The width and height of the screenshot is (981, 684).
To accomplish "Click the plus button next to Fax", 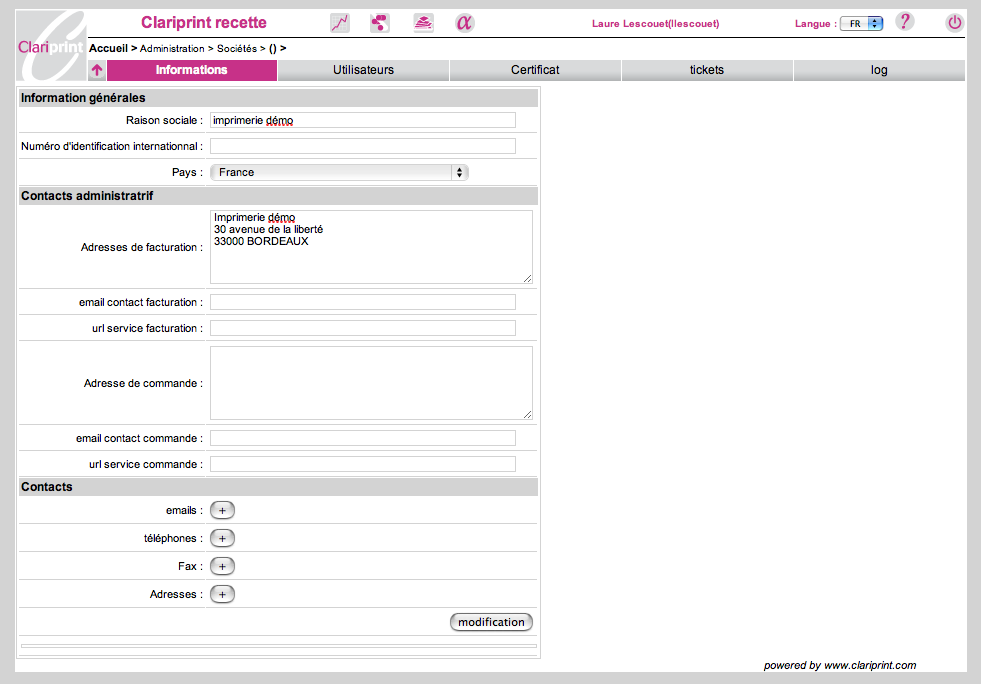I will point(222,566).
